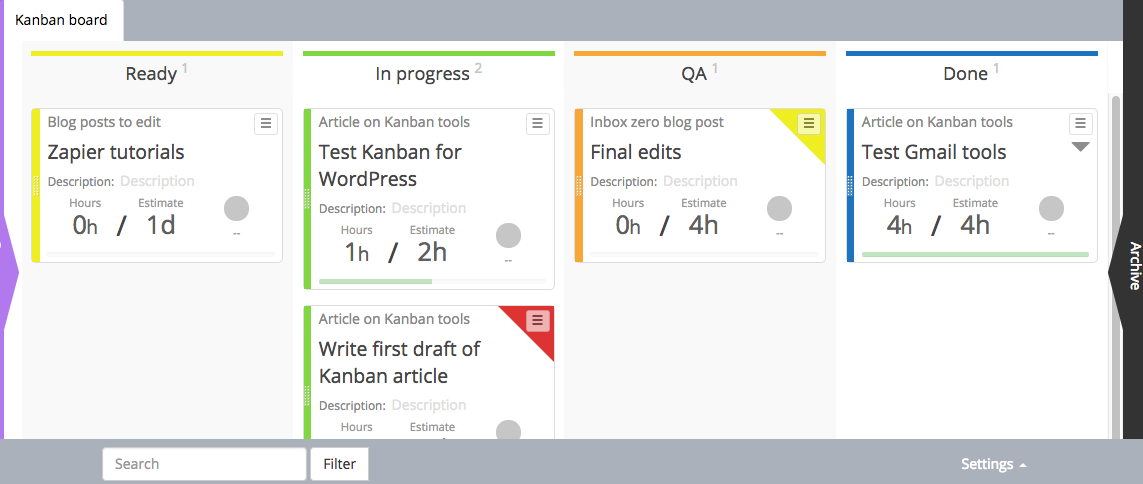
Task: Open the Final edits card hamburger menu
Action: click(808, 124)
